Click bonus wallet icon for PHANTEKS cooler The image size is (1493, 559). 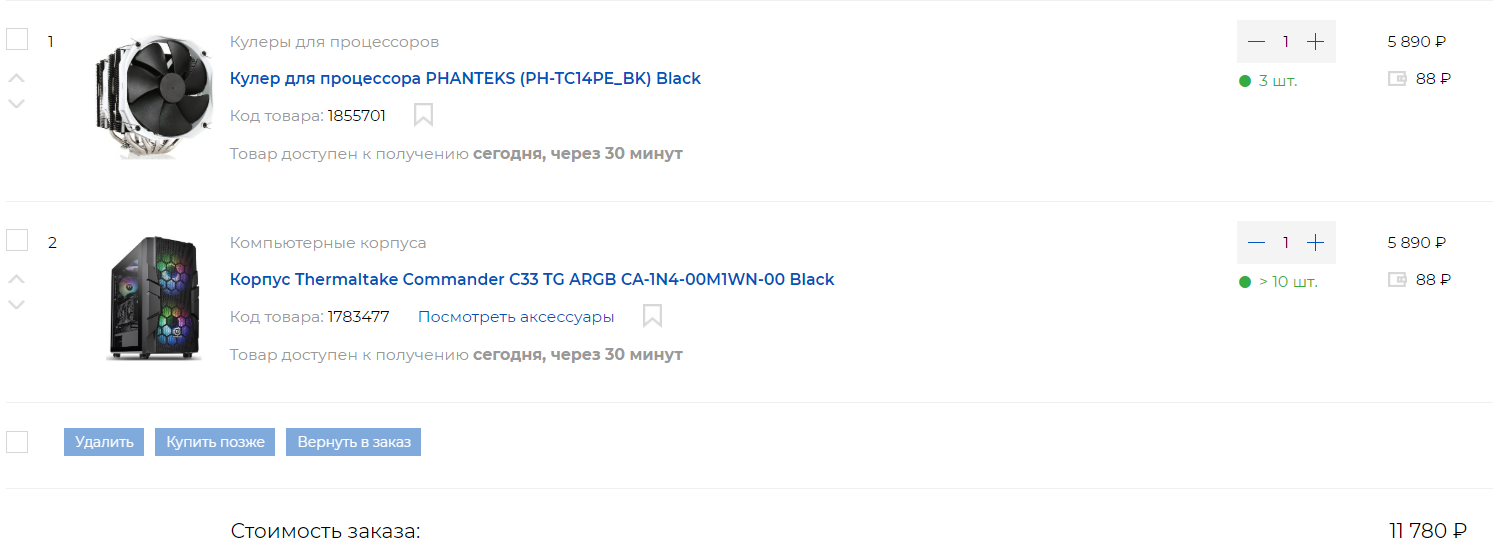pos(1397,79)
